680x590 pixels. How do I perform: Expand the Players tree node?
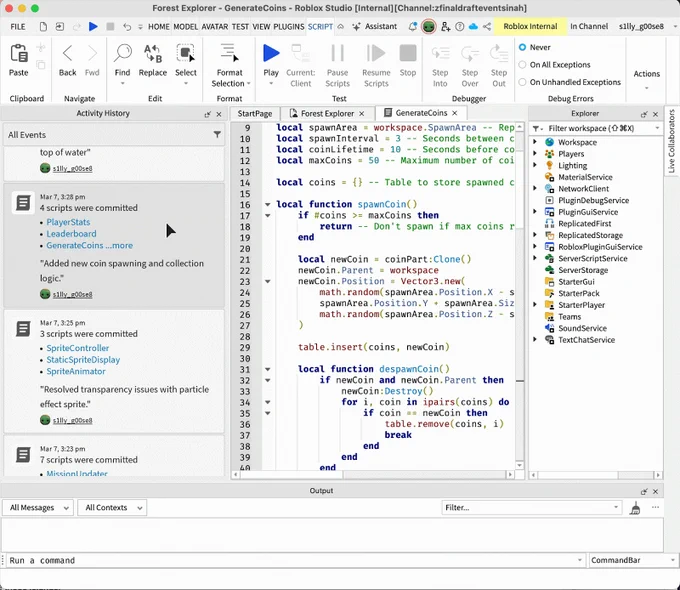[535, 154]
